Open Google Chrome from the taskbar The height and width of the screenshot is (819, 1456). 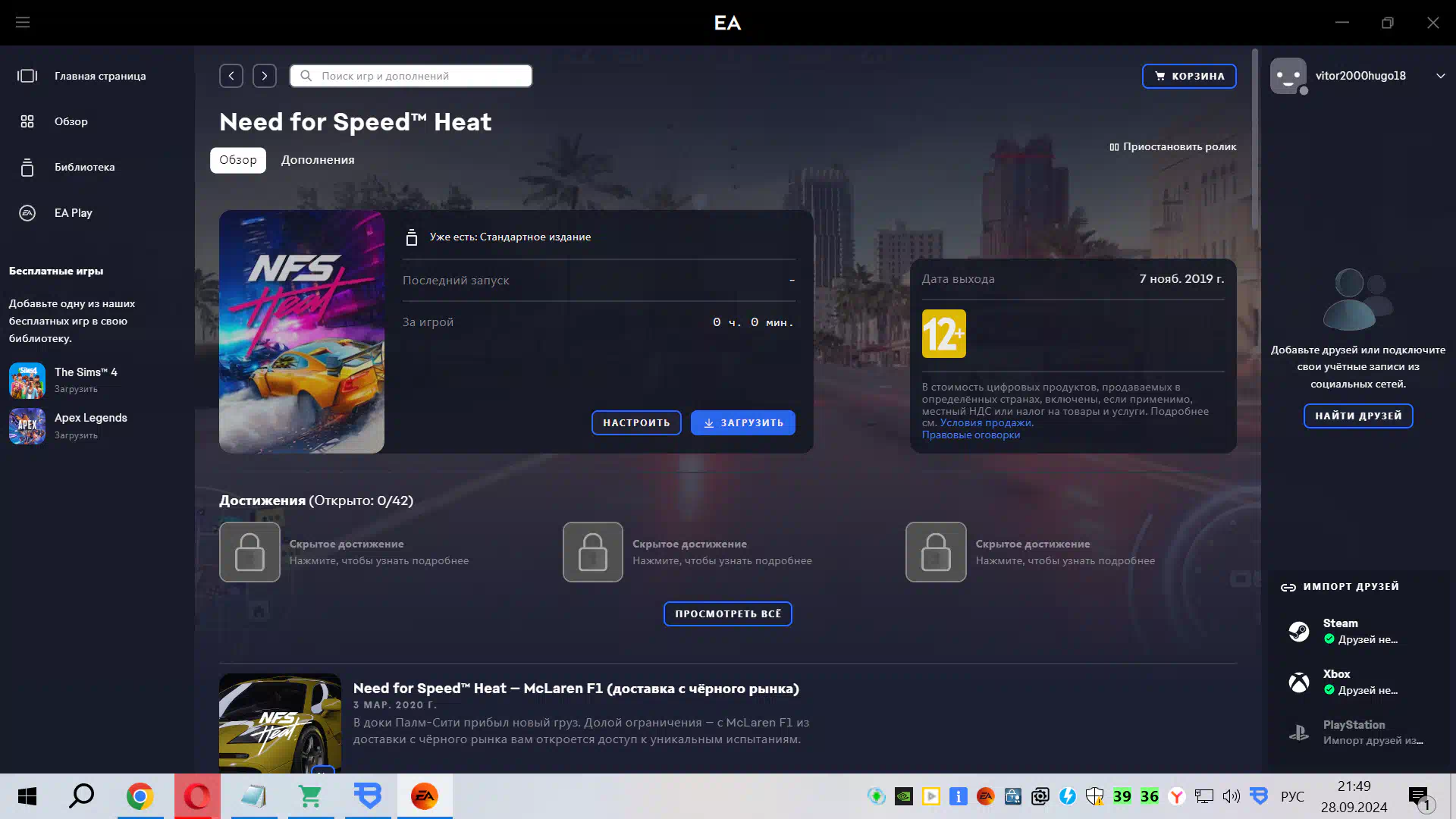140,796
